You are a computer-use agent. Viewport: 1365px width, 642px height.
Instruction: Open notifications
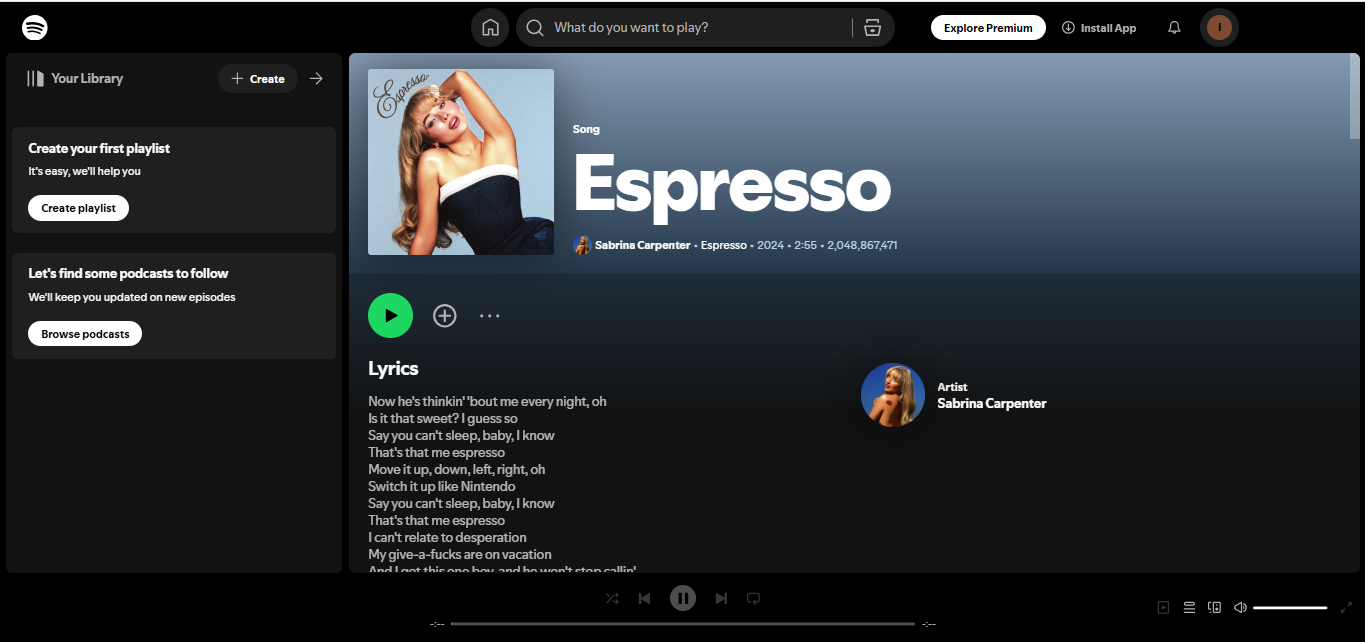pyautogui.click(x=1173, y=27)
